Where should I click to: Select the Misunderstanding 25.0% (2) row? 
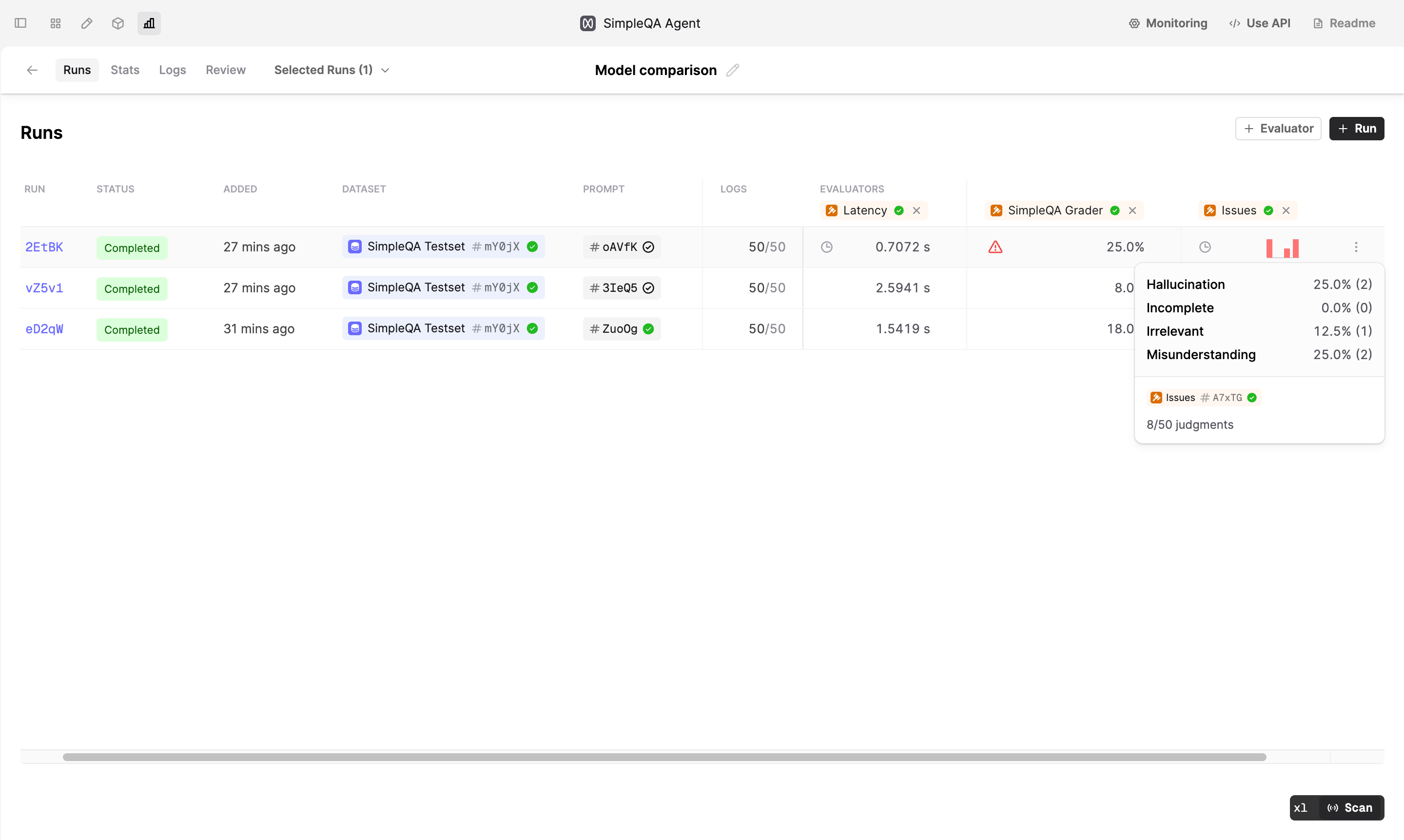point(1259,354)
